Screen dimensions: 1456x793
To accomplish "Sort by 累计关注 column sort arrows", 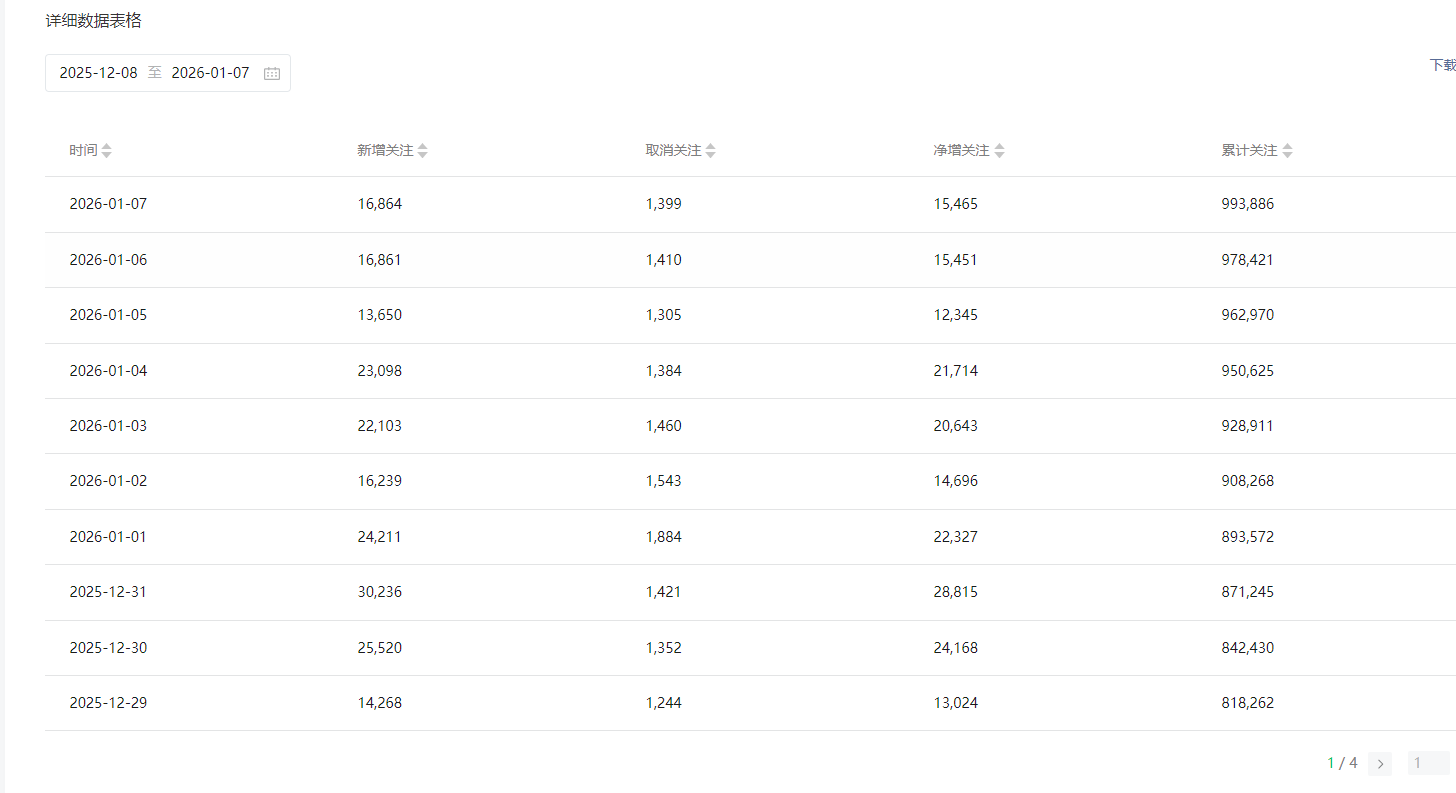I will point(1288,151).
